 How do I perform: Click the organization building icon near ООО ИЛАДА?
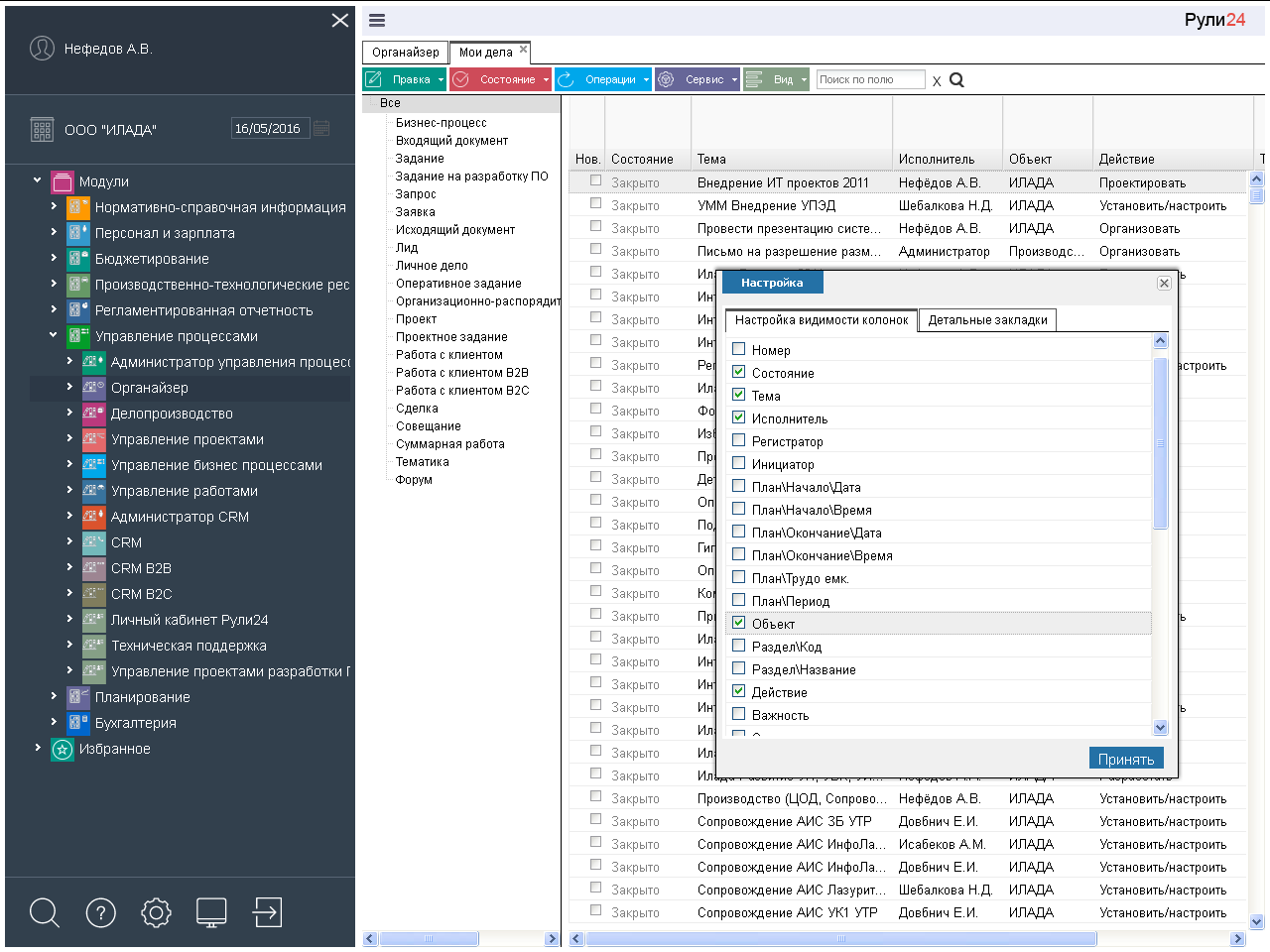click(42, 129)
